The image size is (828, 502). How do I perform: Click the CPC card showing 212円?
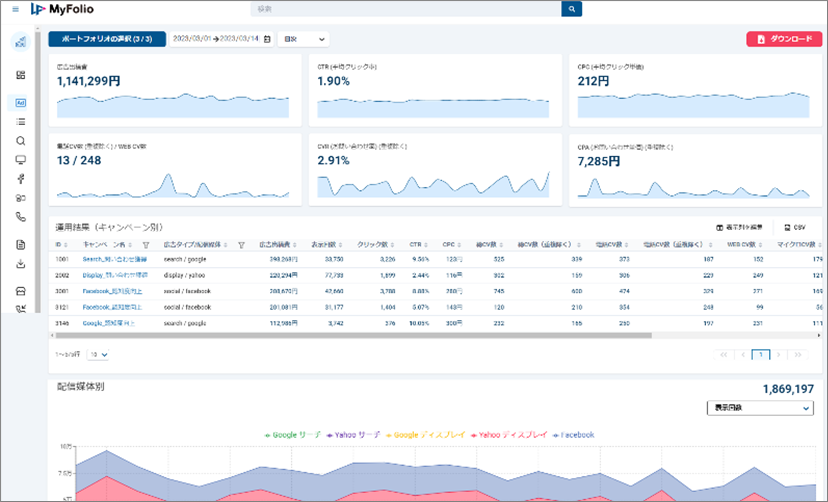point(695,90)
